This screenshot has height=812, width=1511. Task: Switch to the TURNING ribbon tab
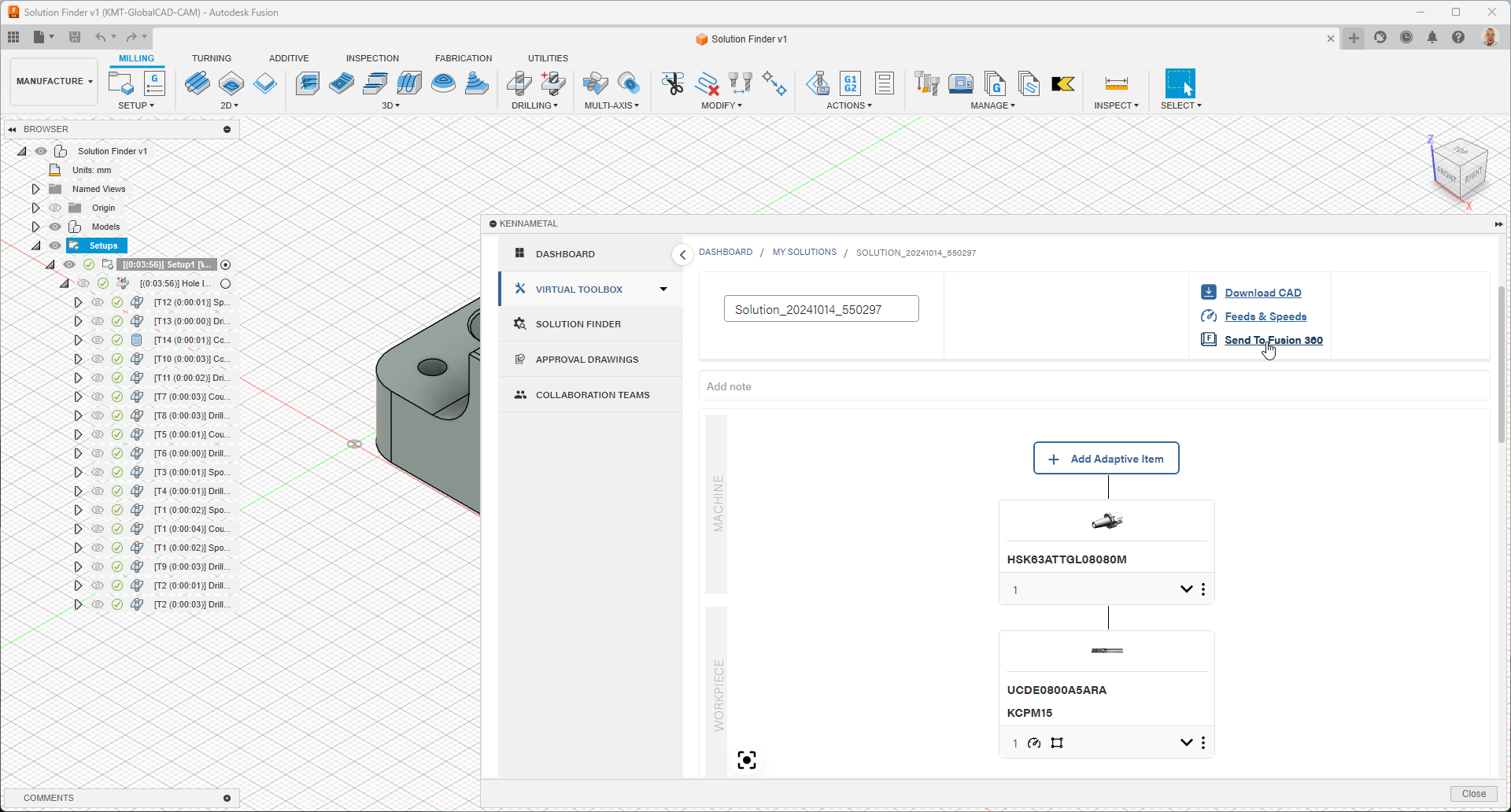coord(211,58)
